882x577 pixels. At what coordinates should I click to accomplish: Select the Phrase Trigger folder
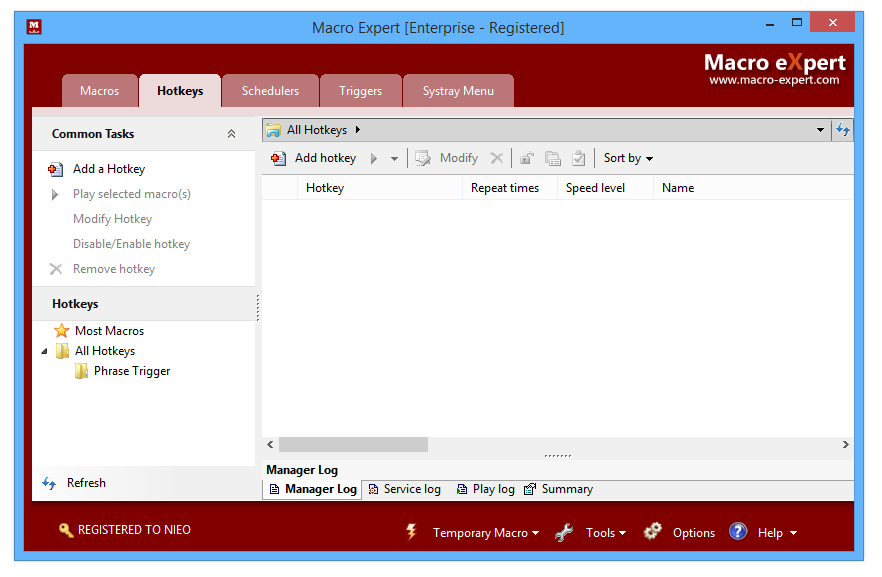click(x=132, y=371)
